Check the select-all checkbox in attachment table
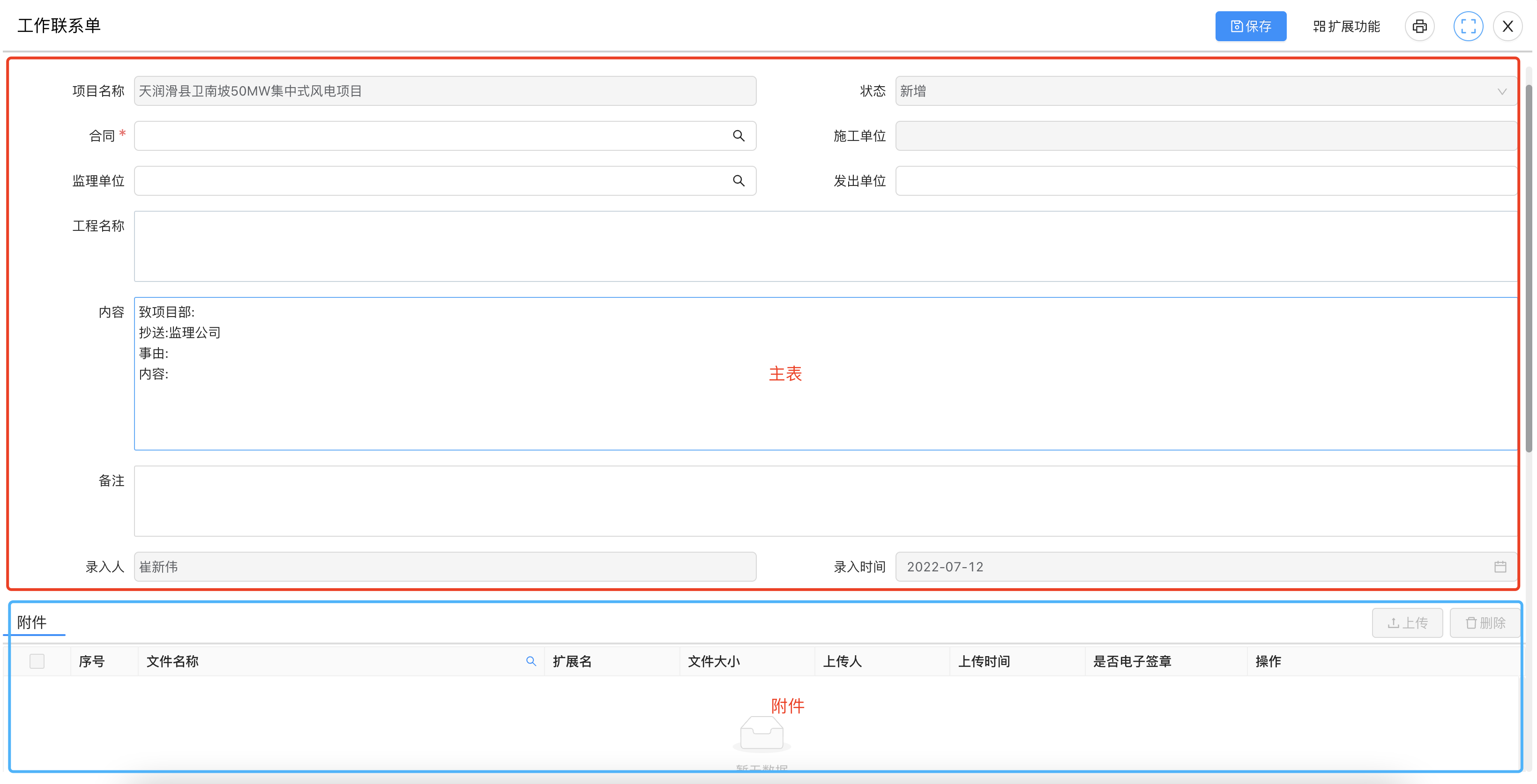This screenshot has height=784, width=1537. [x=37, y=661]
